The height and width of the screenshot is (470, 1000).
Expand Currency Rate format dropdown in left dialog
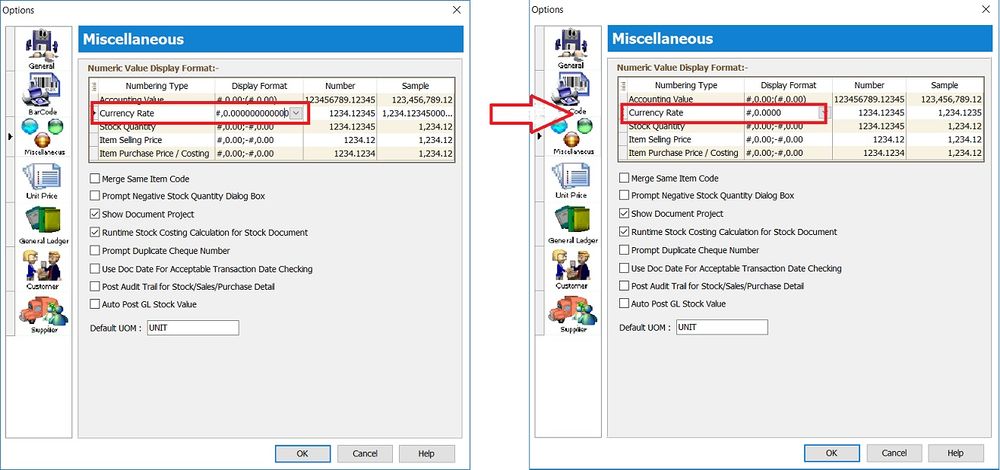[295, 114]
